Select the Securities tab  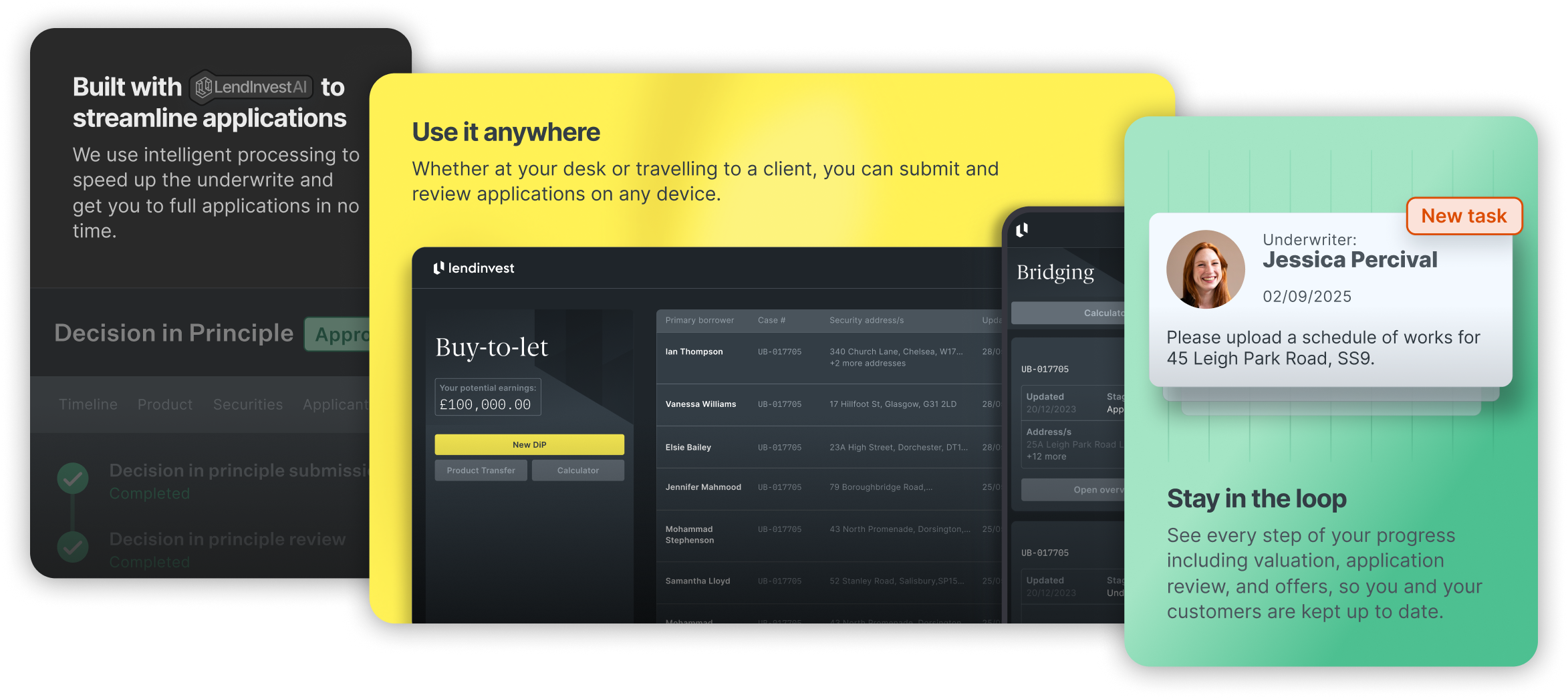point(248,404)
